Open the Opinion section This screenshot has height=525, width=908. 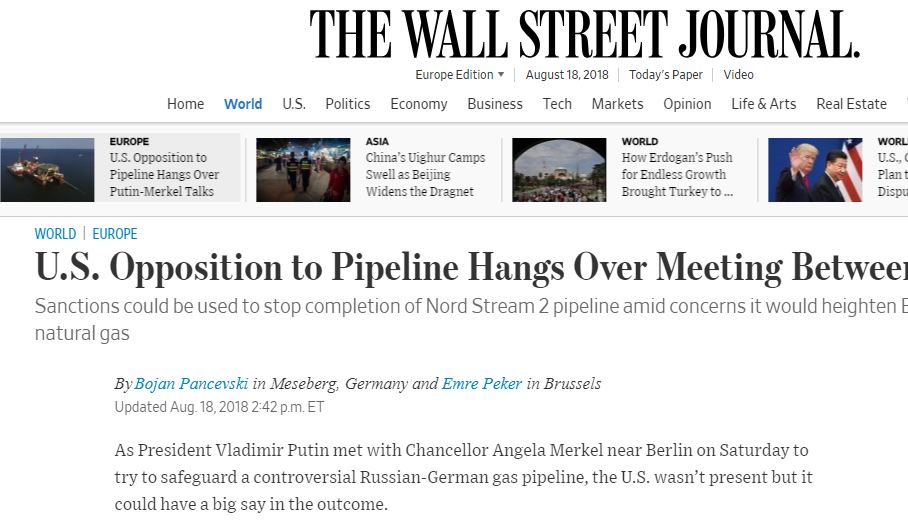(687, 104)
